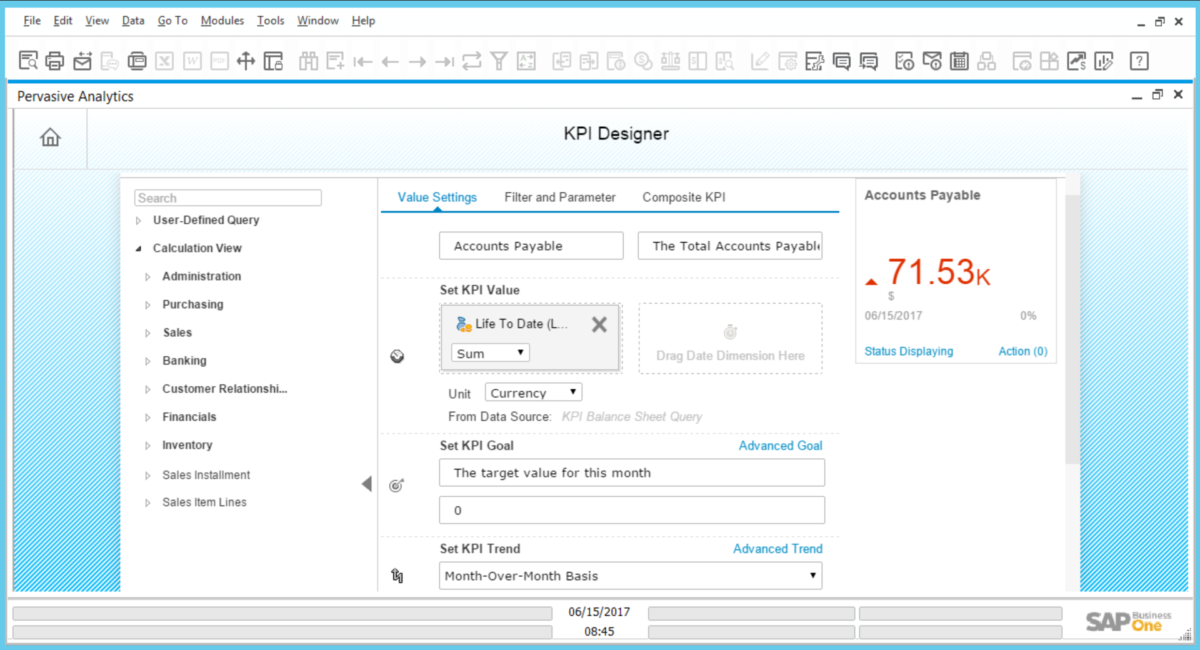The height and width of the screenshot is (650, 1200).
Task: Click in the Search field
Action: coord(227,197)
